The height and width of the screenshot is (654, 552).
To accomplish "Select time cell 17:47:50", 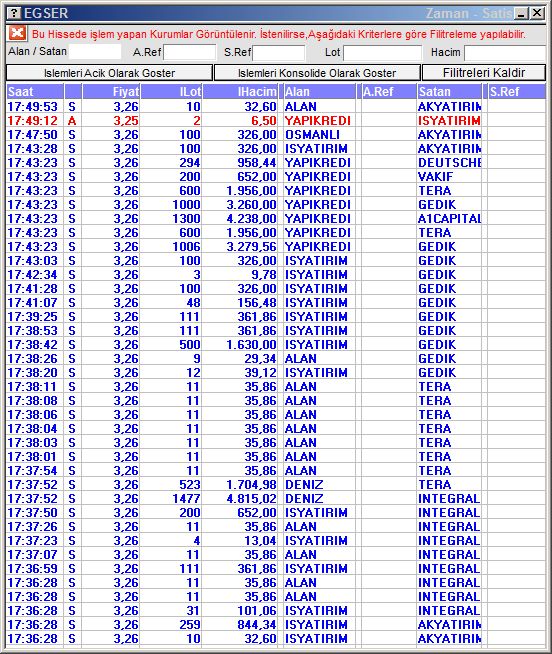I will (x=33, y=135).
